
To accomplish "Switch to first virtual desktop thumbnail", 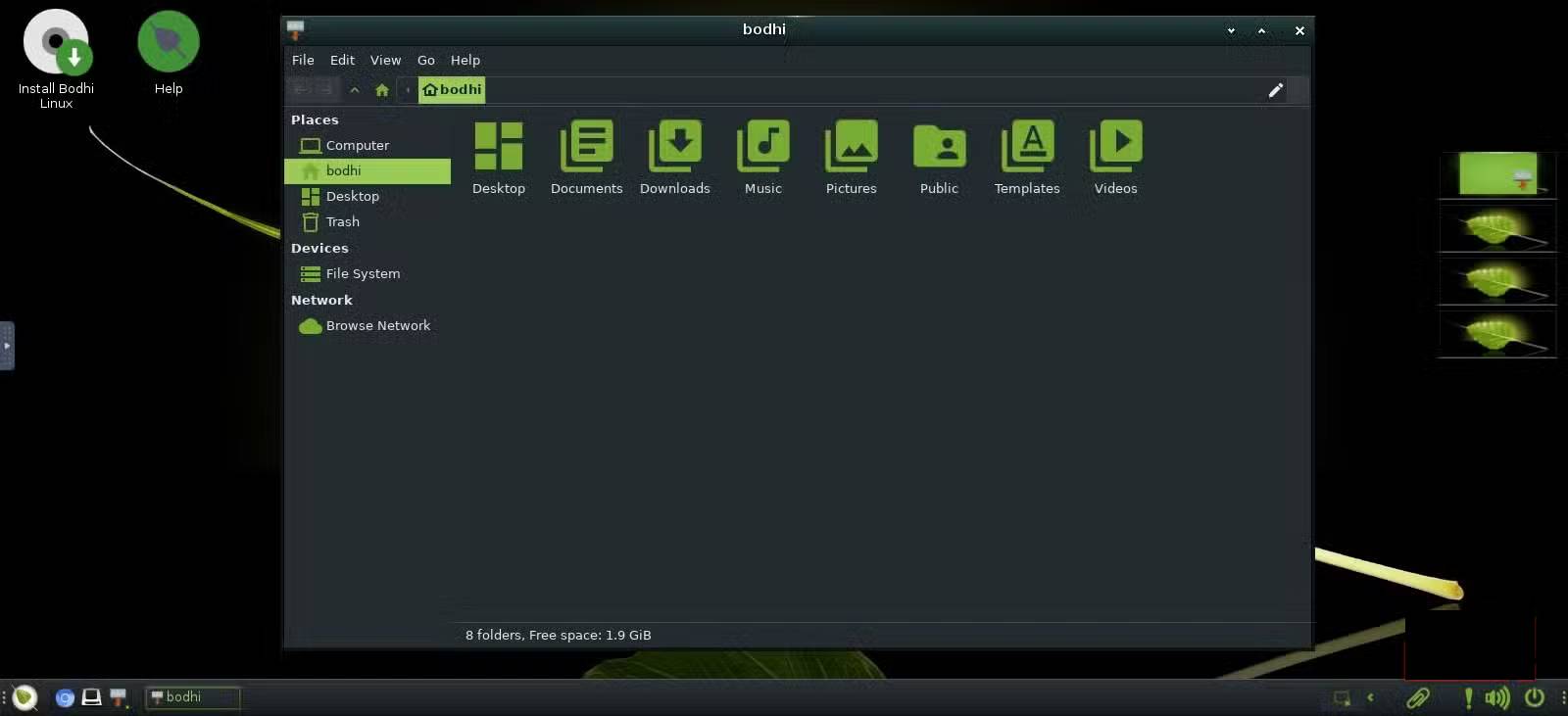I will click(1497, 174).
